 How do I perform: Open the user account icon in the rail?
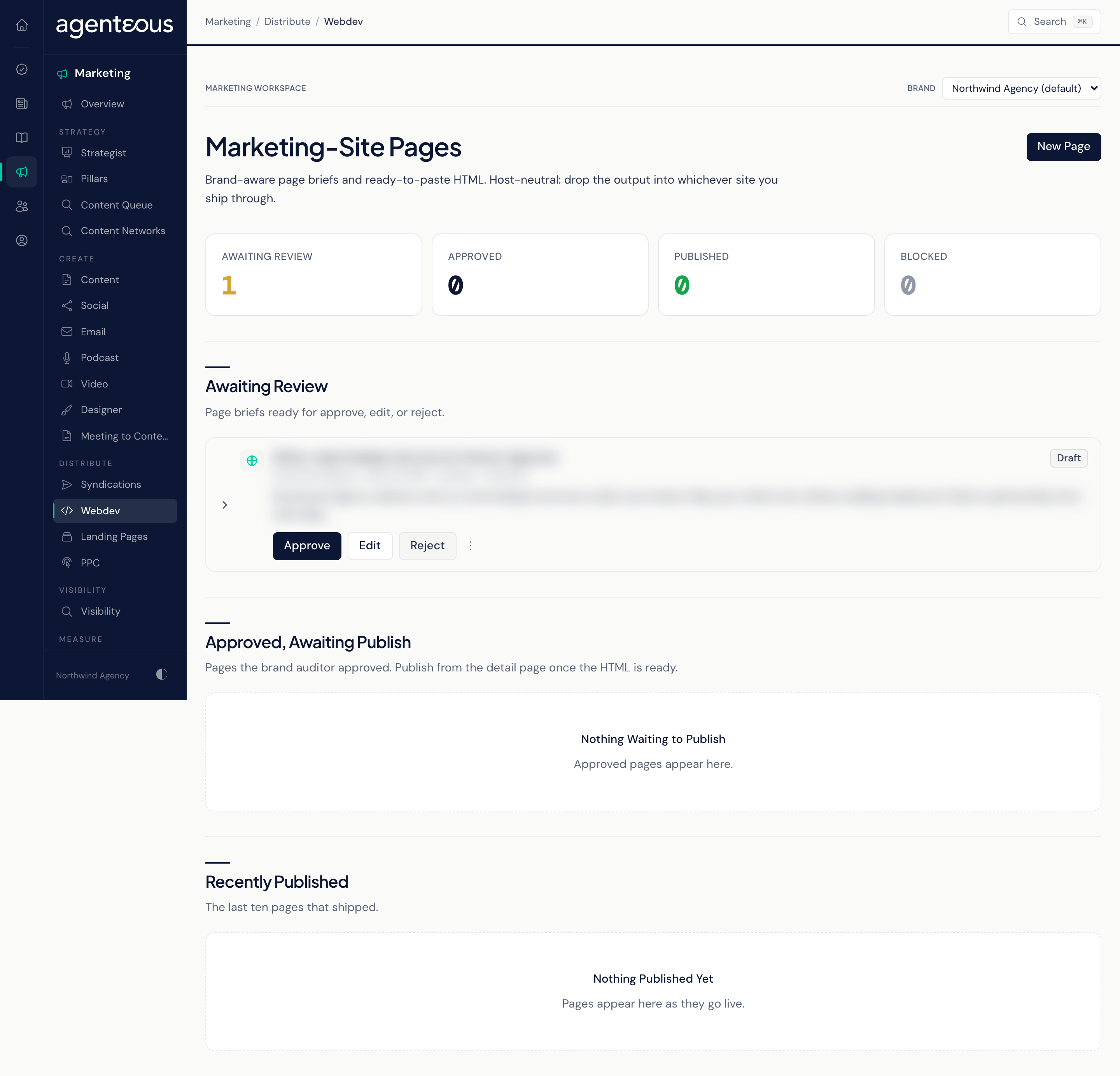[x=22, y=241]
